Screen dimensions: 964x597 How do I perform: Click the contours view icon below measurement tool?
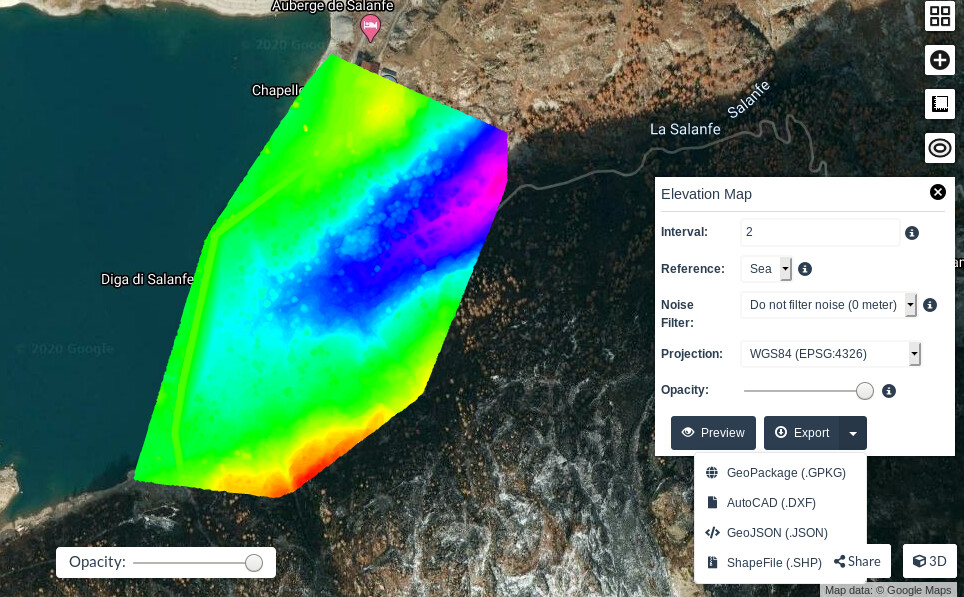pyautogui.click(x=939, y=148)
